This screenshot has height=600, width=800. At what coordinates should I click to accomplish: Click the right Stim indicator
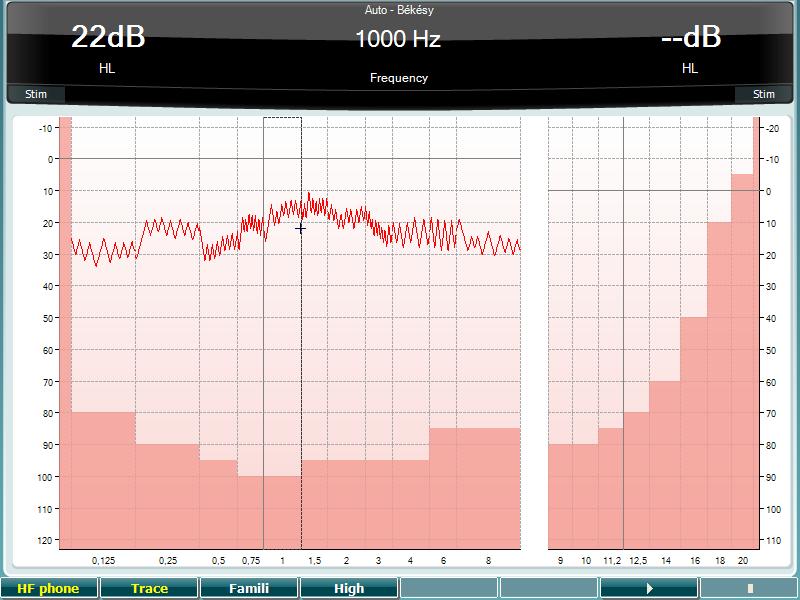coord(763,94)
